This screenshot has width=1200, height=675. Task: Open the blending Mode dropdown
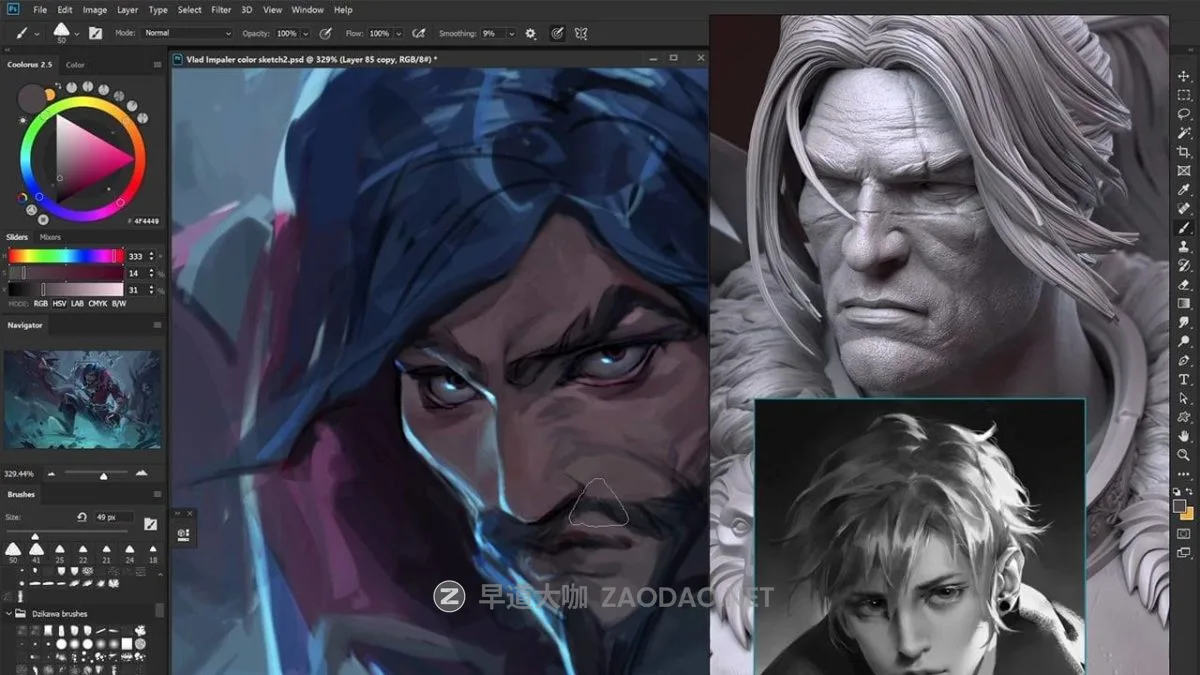point(188,33)
